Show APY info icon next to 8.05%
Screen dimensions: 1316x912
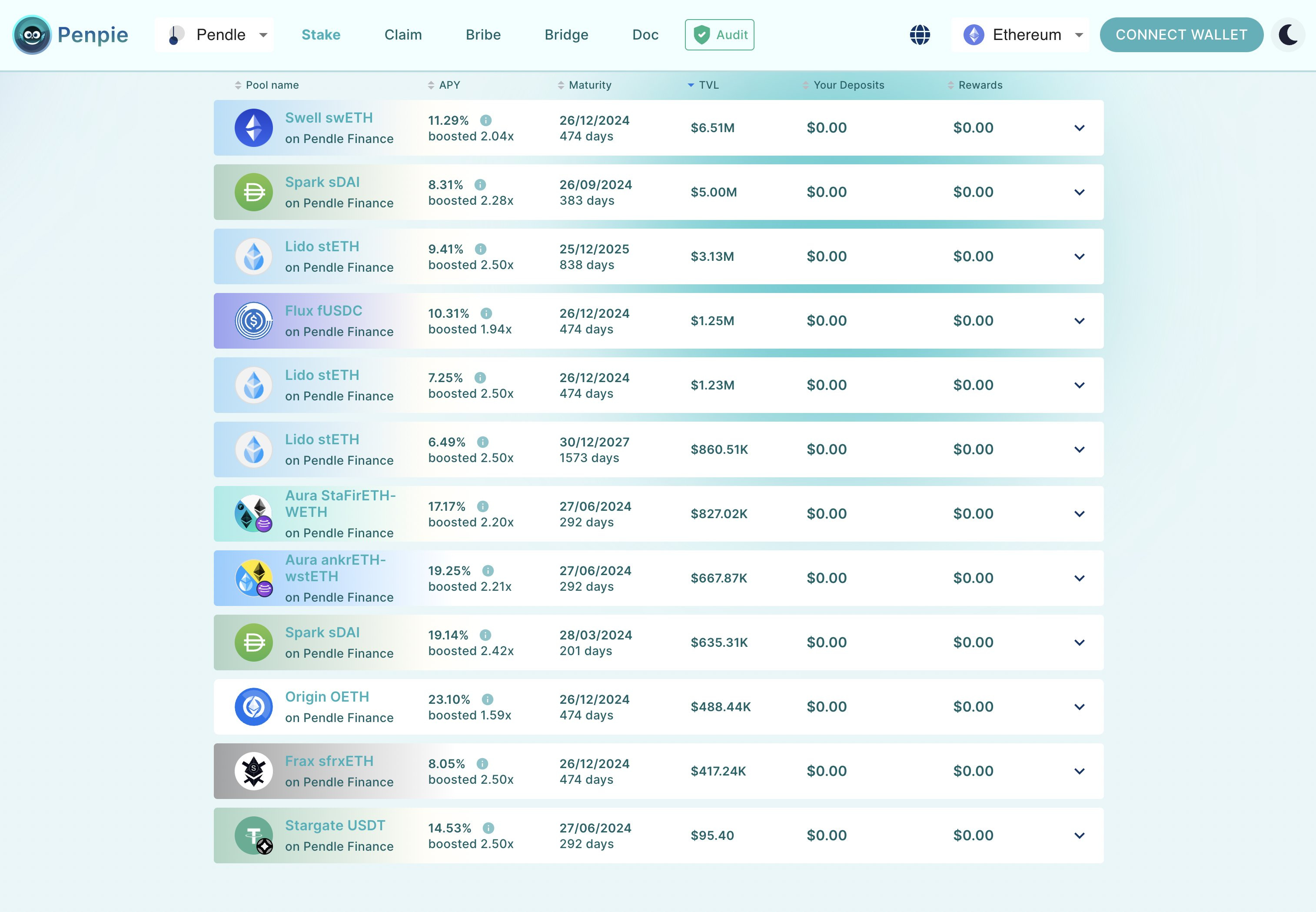pyautogui.click(x=482, y=763)
